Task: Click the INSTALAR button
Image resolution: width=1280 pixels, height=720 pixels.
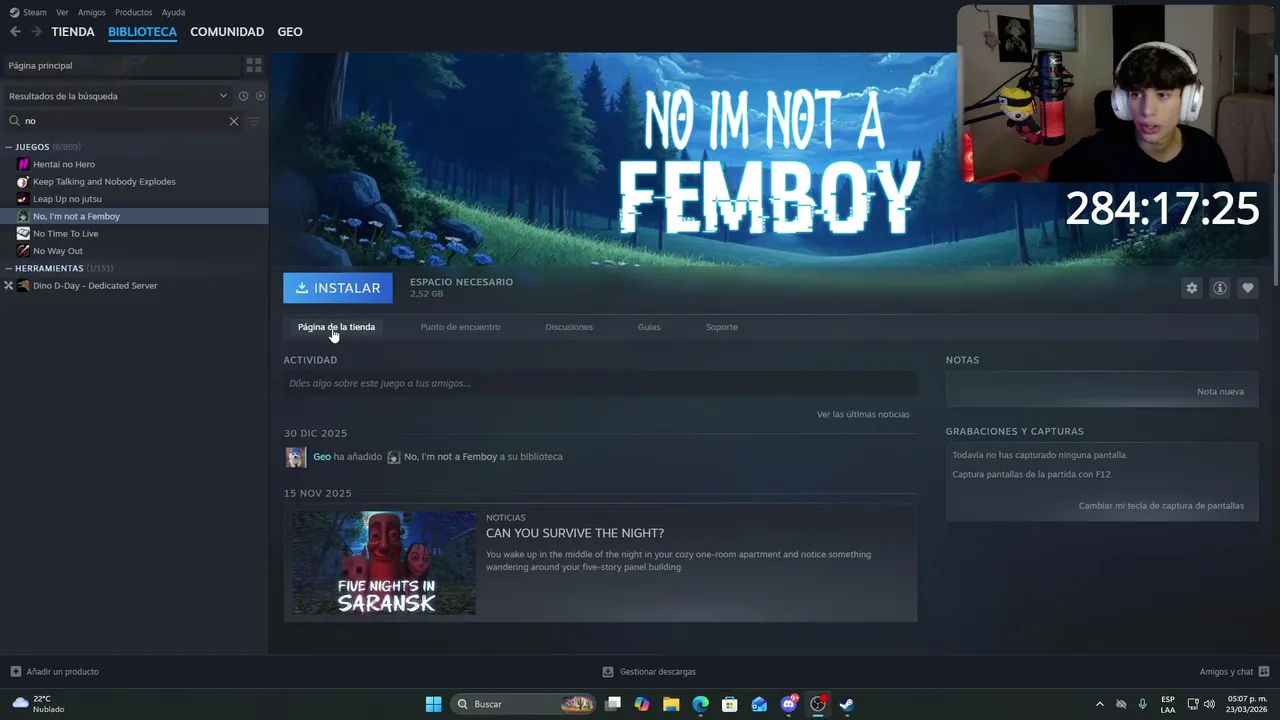Action: pyautogui.click(x=338, y=288)
